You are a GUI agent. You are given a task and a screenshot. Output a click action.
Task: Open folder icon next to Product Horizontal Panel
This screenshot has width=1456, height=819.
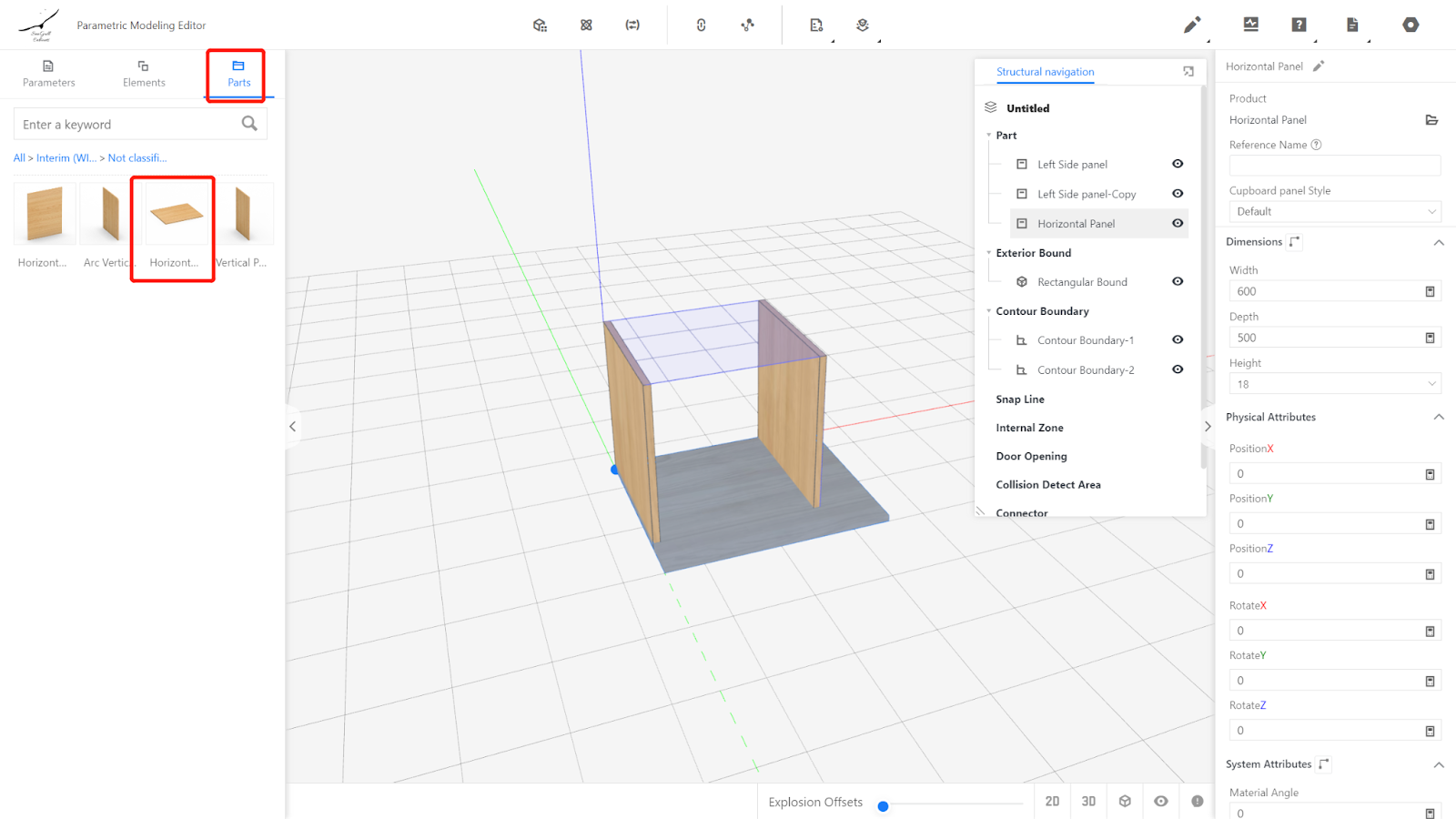1431,120
